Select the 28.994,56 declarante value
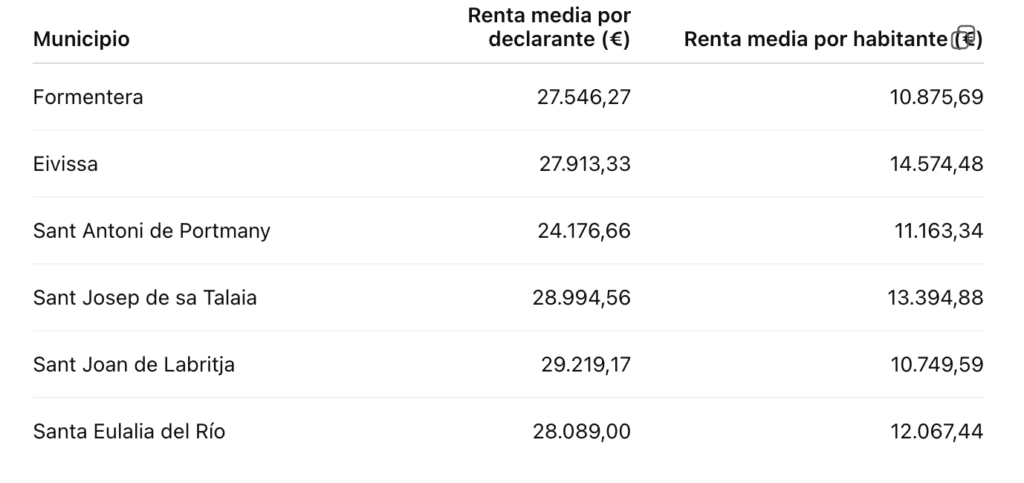The height and width of the screenshot is (483, 1024). (x=585, y=298)
